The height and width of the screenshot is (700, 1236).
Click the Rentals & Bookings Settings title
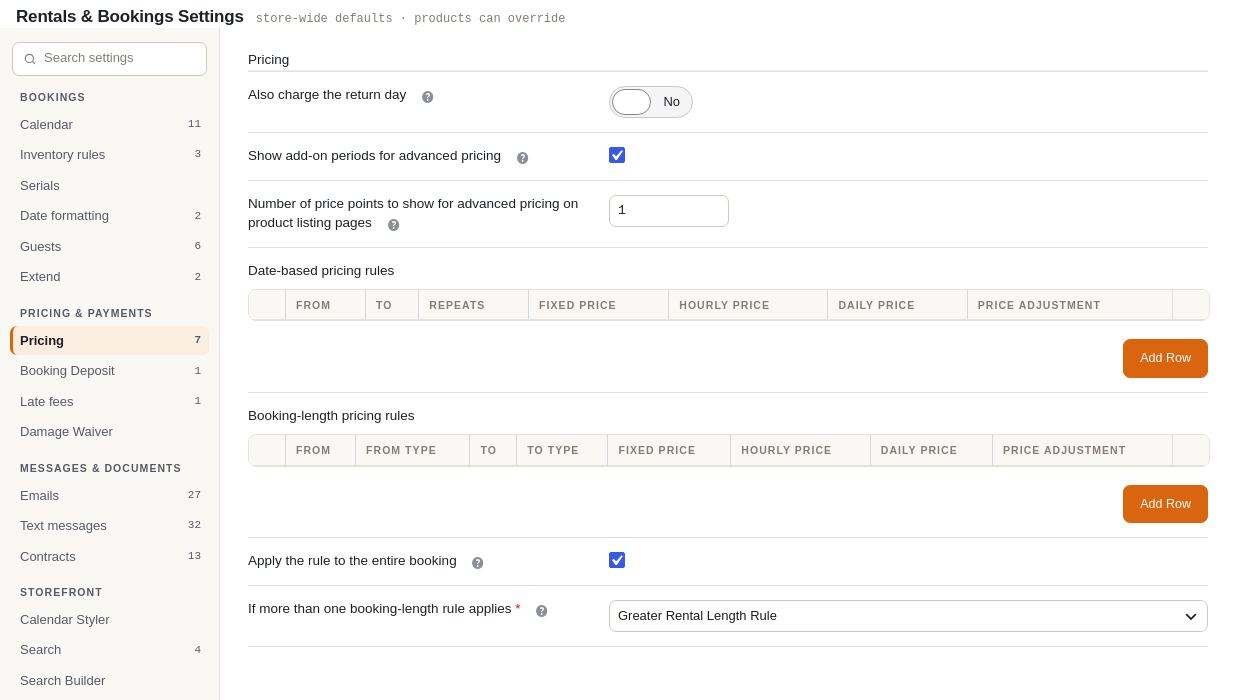[130, 17]
